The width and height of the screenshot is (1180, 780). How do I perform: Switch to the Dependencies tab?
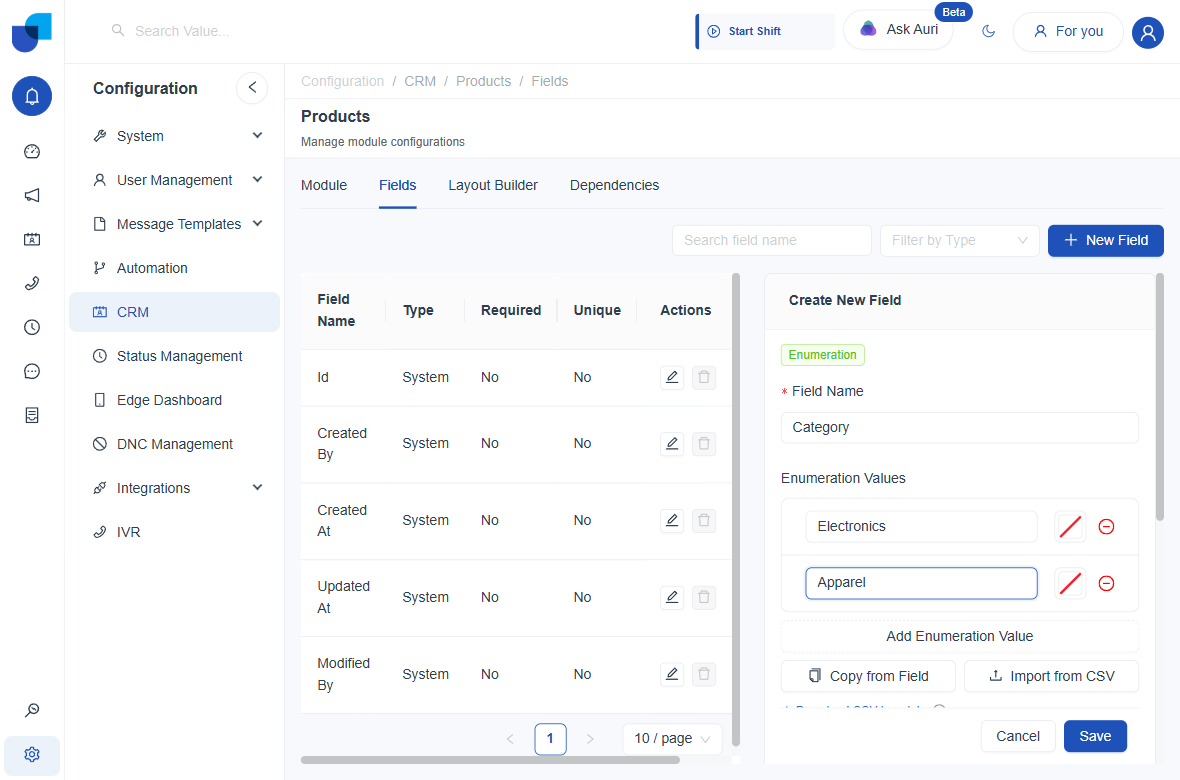pyautogui.click(x=614, y=185)
